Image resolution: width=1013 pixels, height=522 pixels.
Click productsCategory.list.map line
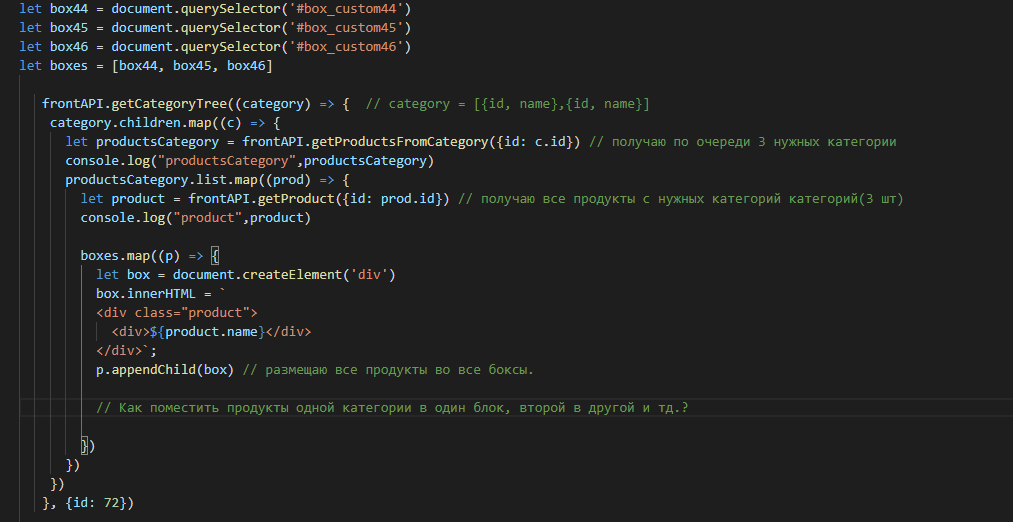(207, 180)
